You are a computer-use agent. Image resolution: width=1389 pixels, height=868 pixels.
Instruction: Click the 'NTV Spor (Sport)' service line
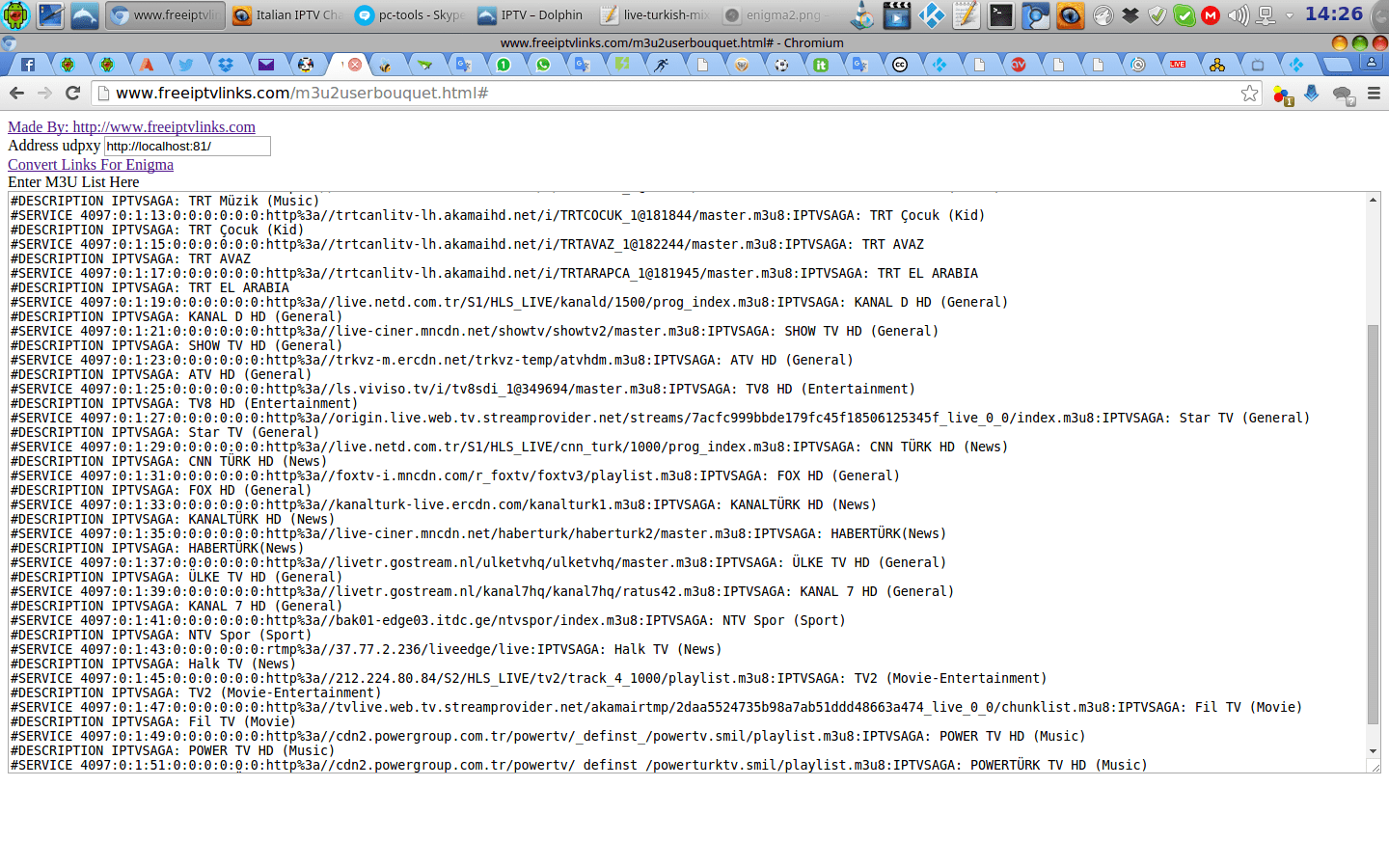pos(427,620)
